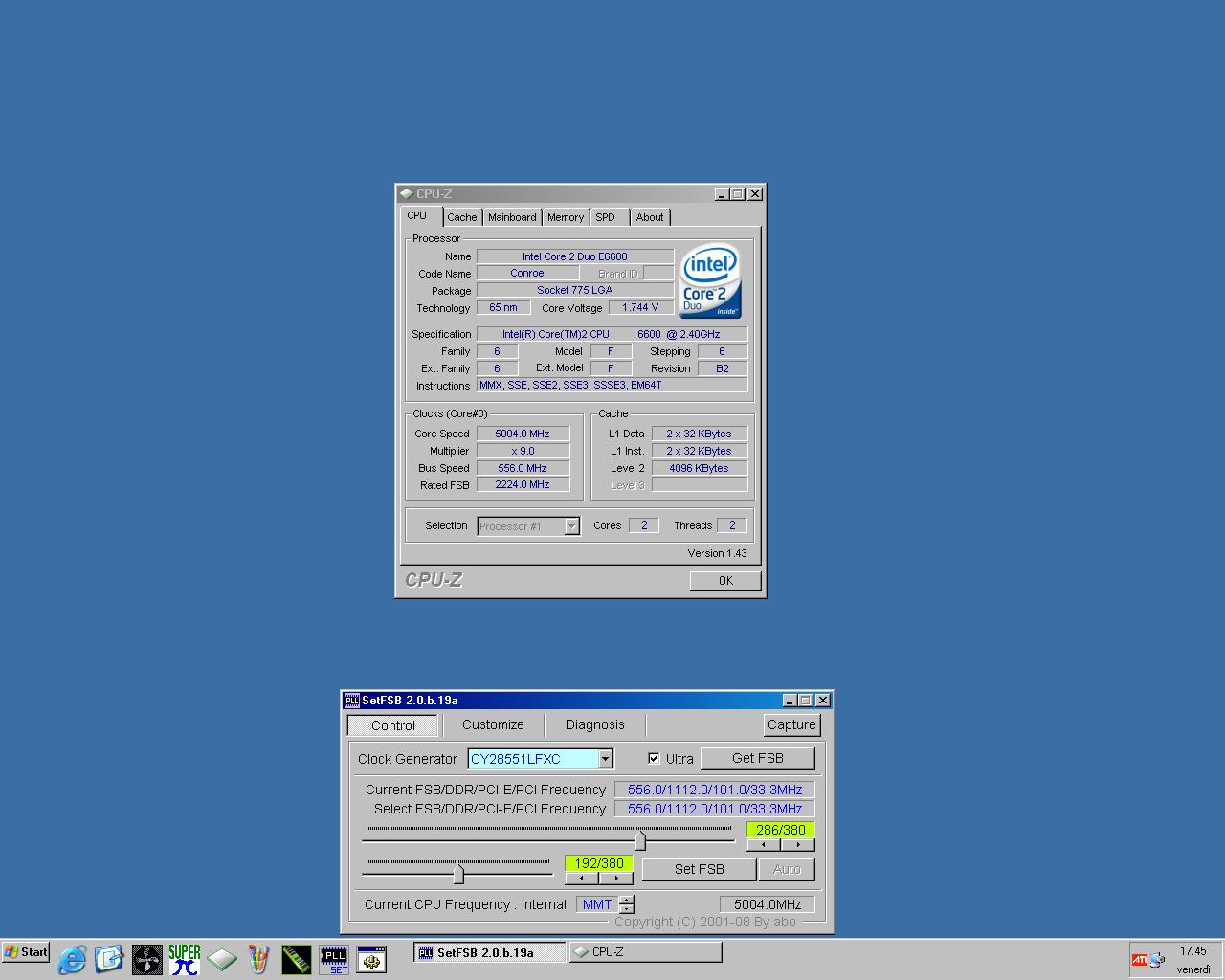This screenshot has height=980, width=1225.
Task: Click the 5004.0MHz CPU frequency field in SetFSB
Action: click(x=768, y=904)
